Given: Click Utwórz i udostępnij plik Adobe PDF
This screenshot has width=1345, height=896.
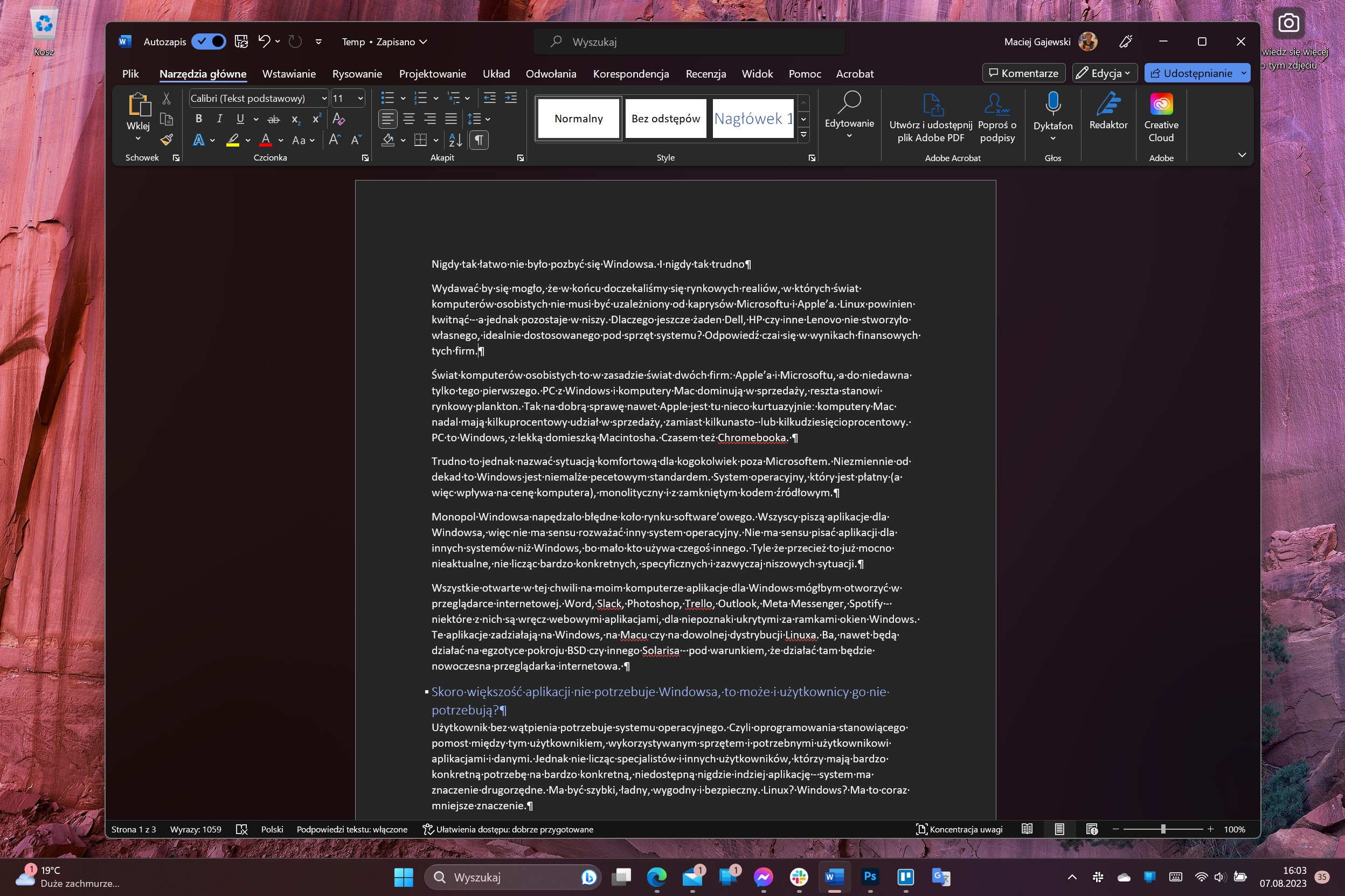Looking at the screenshot, I should coord(931,117).
